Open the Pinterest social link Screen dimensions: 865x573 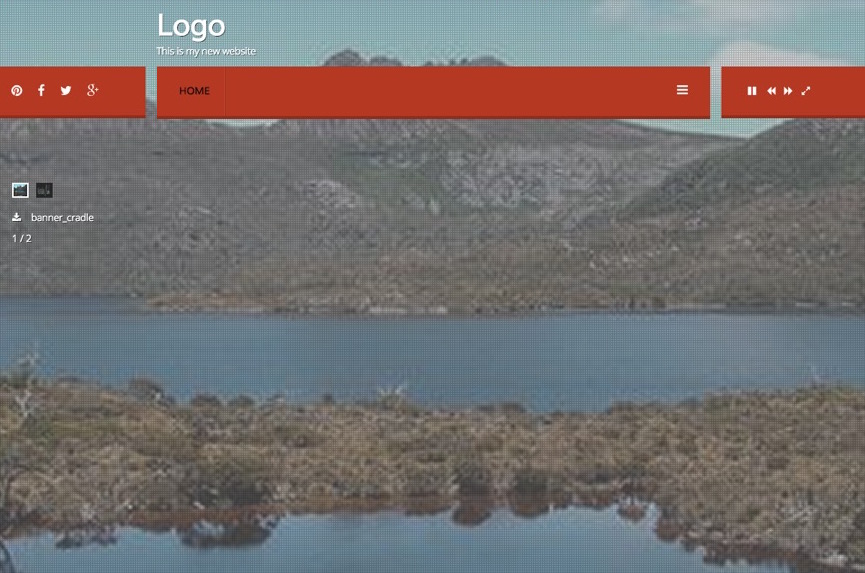[x=17, y=90]
